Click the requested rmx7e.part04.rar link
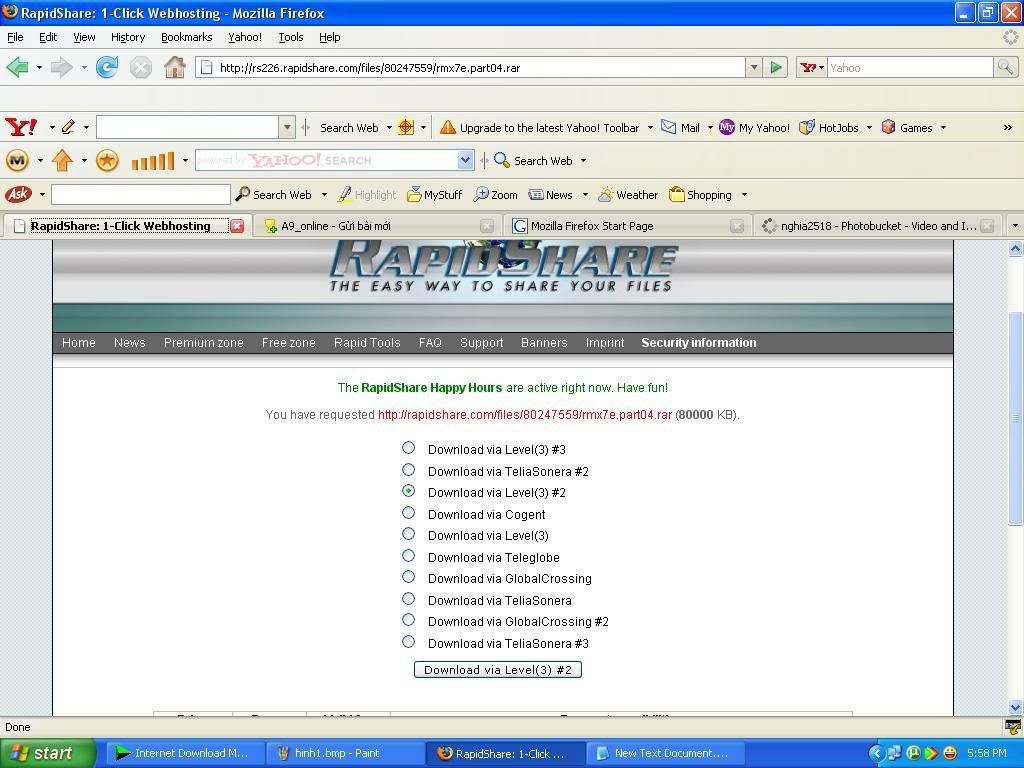Screen dimensions: 1024x768 click(x=525, y=415)
